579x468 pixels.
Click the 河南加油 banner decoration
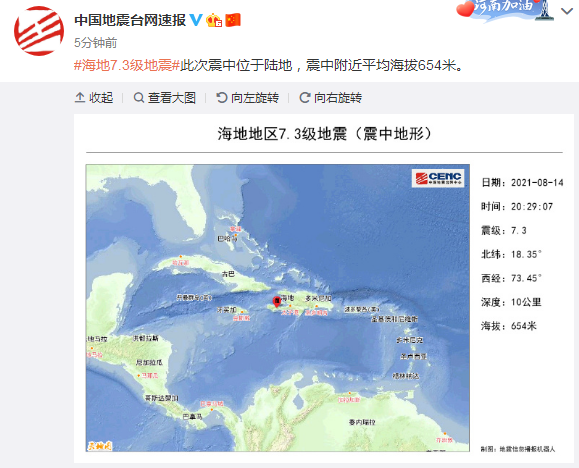click(505, 10)
